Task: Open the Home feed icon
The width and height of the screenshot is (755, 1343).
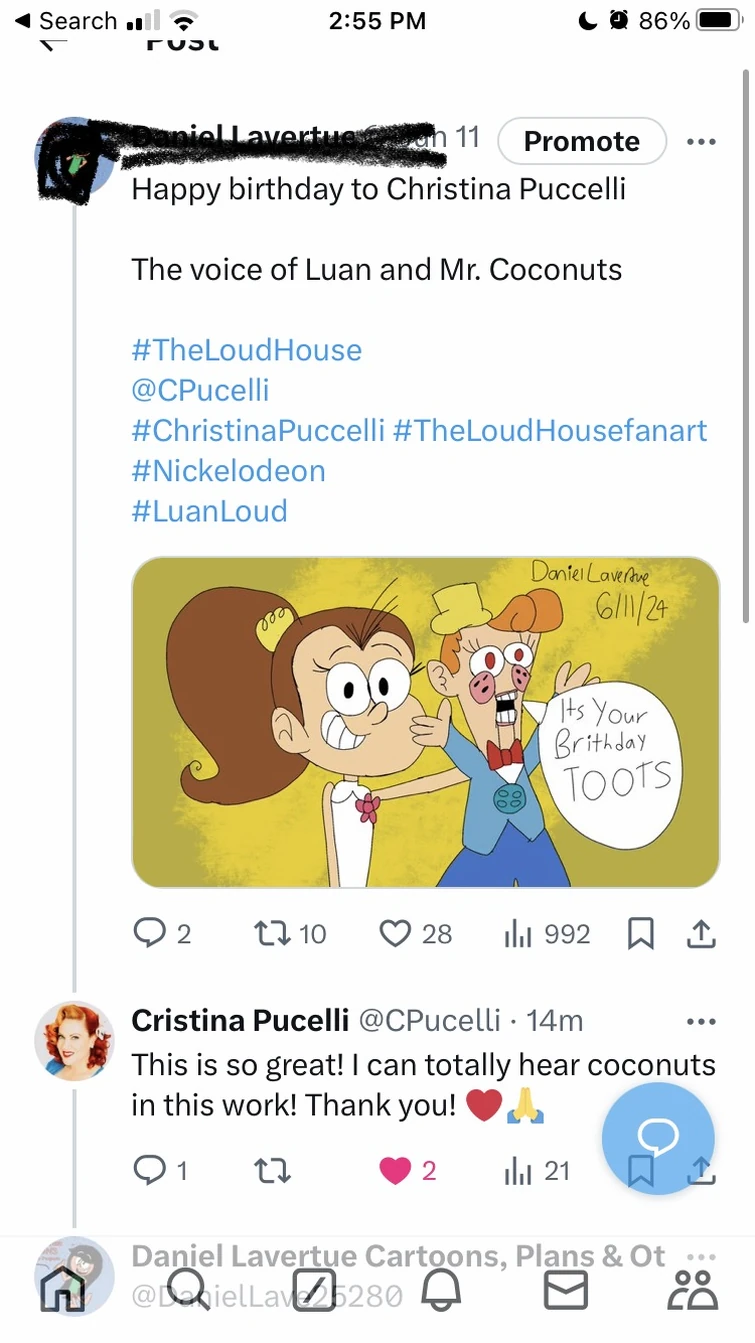Action: (62, 1290)
